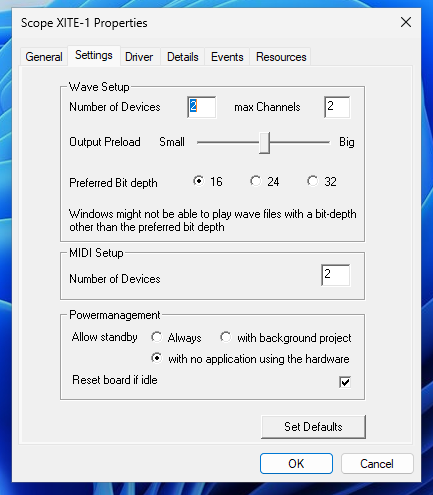The image size is (433, 495).
Task: Open the Details tab
Action: coord(183,57)
